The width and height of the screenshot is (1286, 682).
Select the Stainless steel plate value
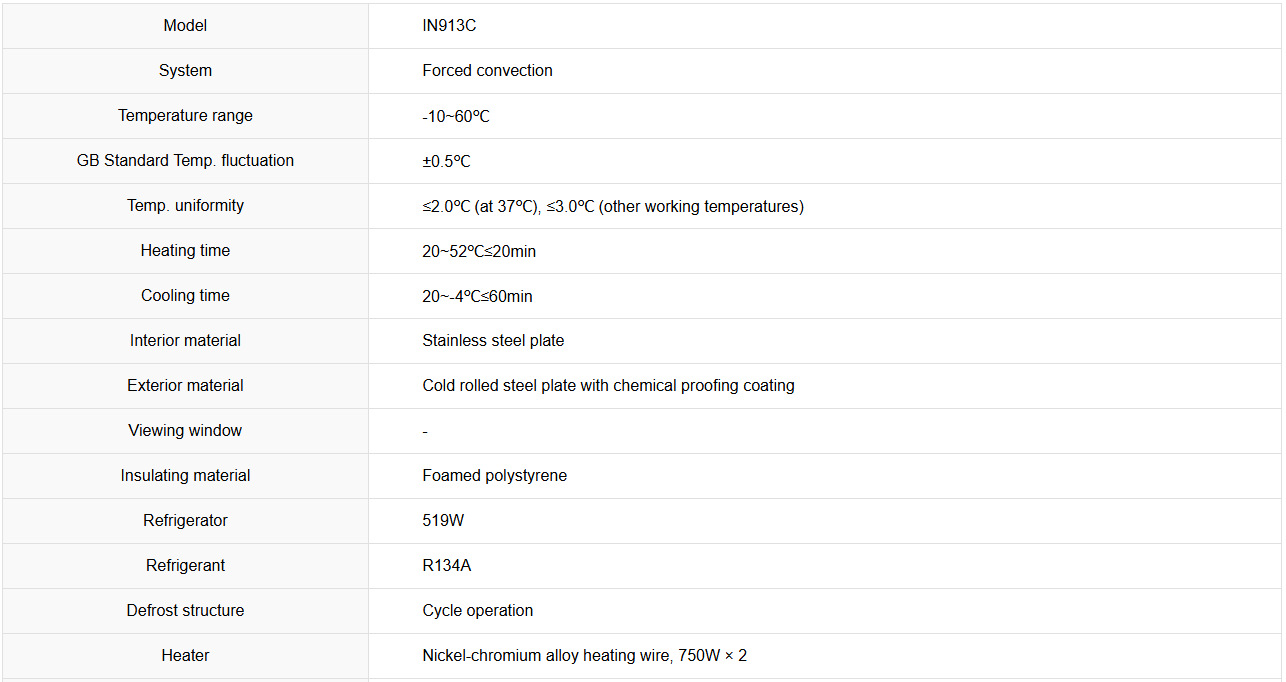[x=493, y=341]
